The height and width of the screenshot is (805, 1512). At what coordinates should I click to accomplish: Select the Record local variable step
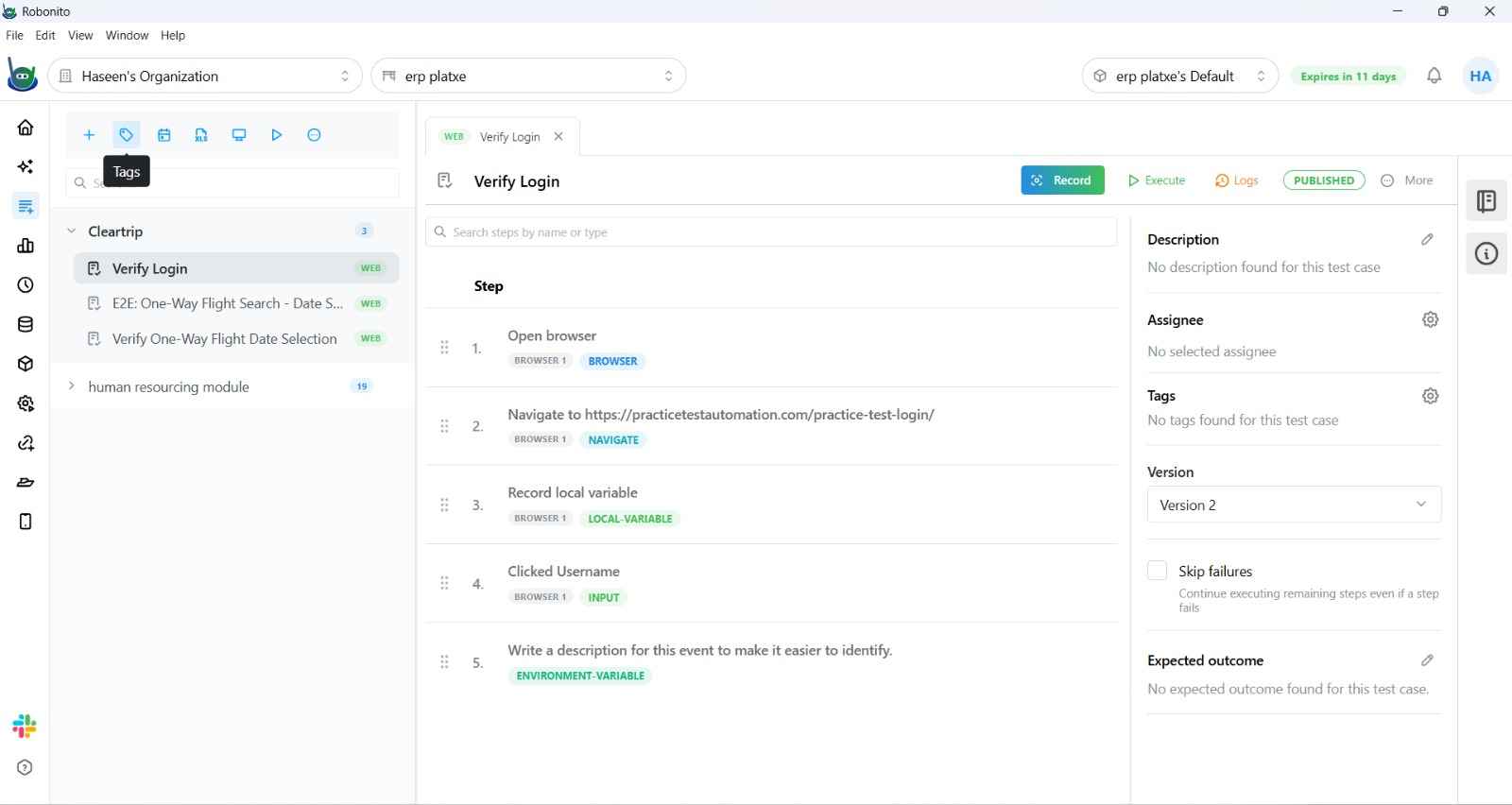(x=771, y=505)
